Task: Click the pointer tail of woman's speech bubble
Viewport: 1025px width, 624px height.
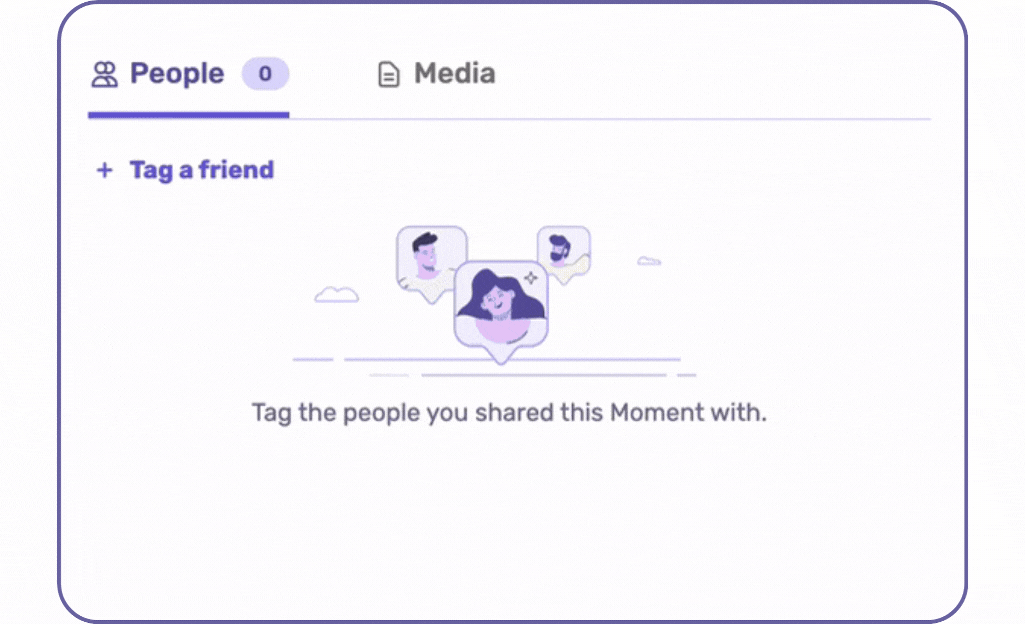Action: 501,355
